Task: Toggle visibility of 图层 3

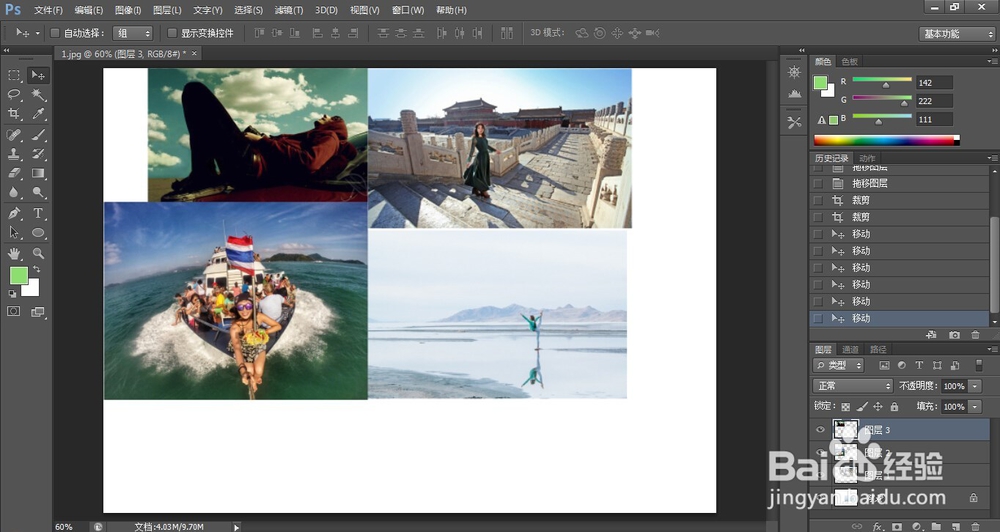Action: [820, 430]
